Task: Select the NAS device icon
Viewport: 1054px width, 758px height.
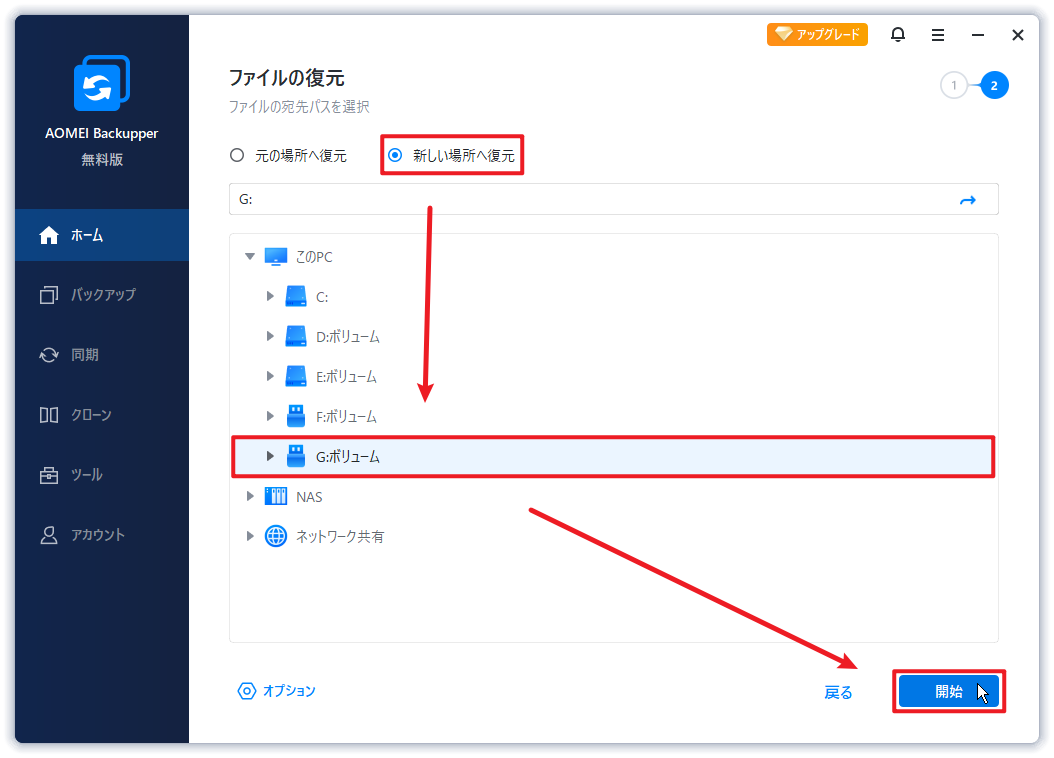Action: [x=275, y=497]
